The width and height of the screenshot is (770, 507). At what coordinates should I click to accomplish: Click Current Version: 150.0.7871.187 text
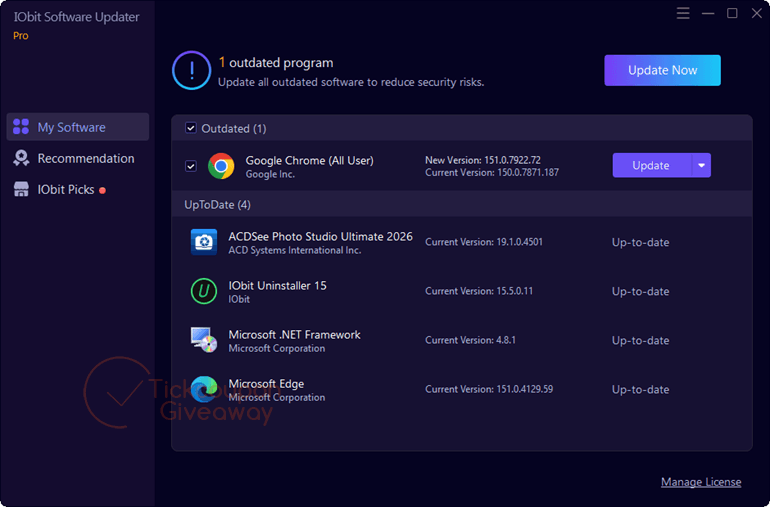[492, 172]
